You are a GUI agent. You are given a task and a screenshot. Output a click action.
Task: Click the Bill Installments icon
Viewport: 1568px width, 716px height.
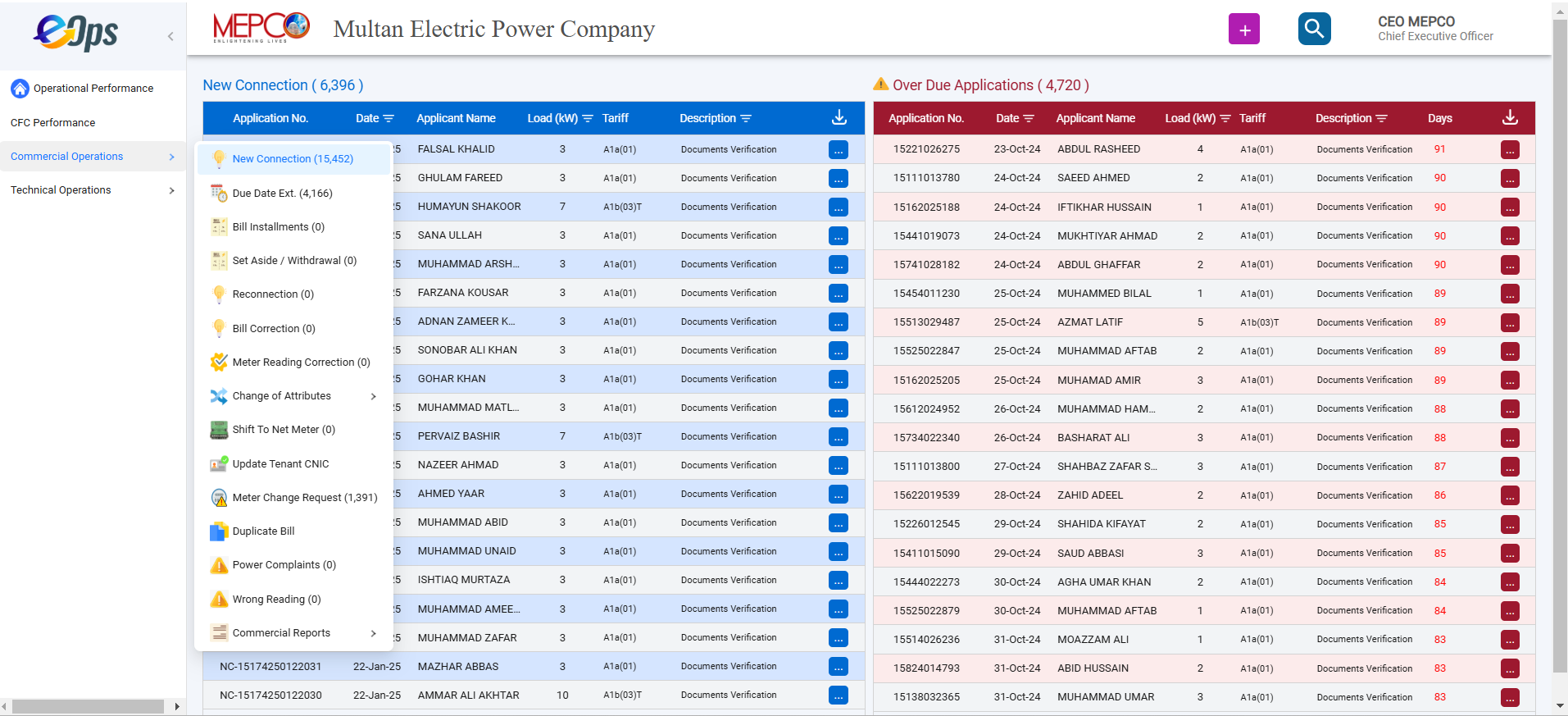pos(219,227)
